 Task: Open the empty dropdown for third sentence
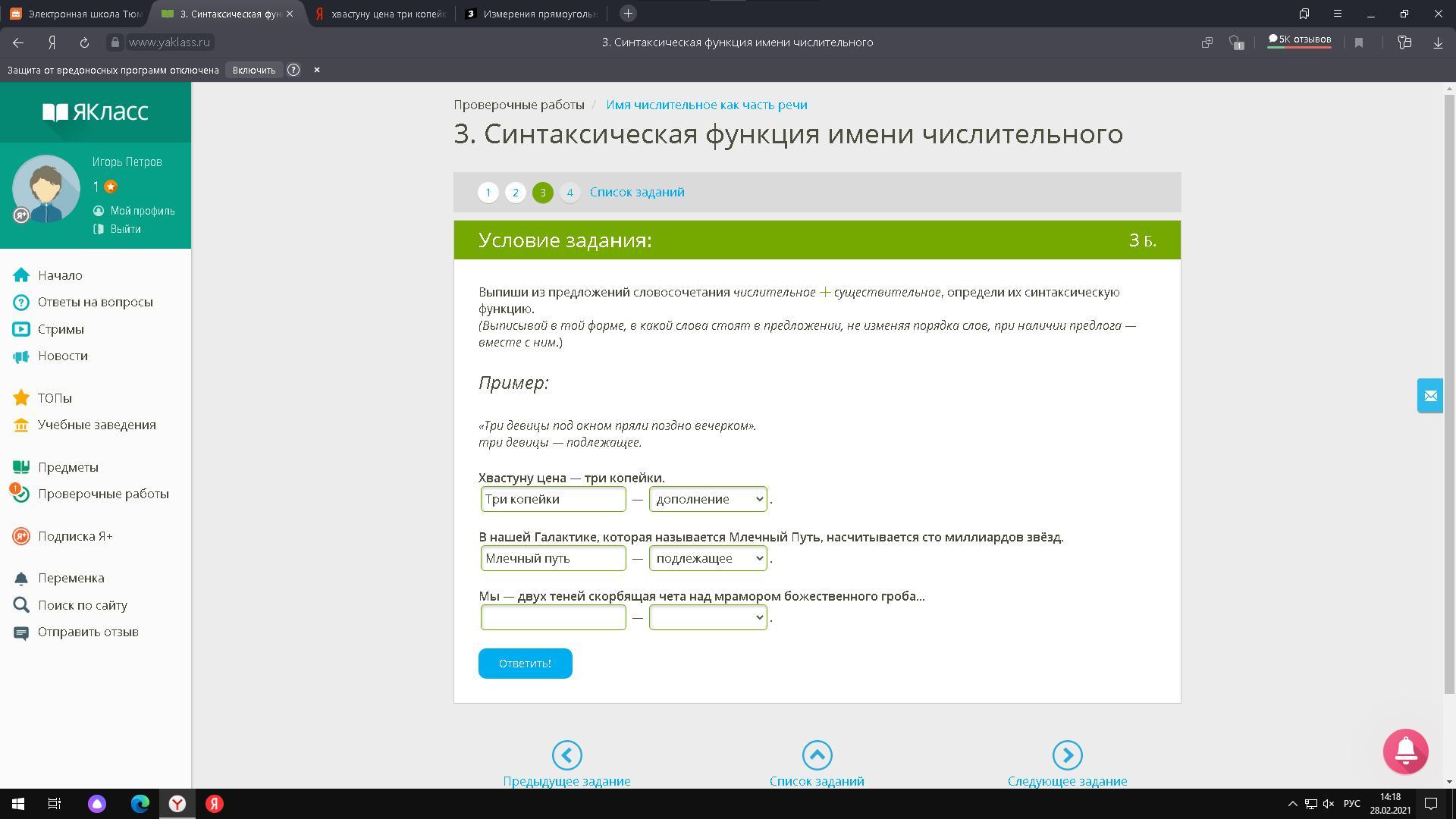point(708,617)
